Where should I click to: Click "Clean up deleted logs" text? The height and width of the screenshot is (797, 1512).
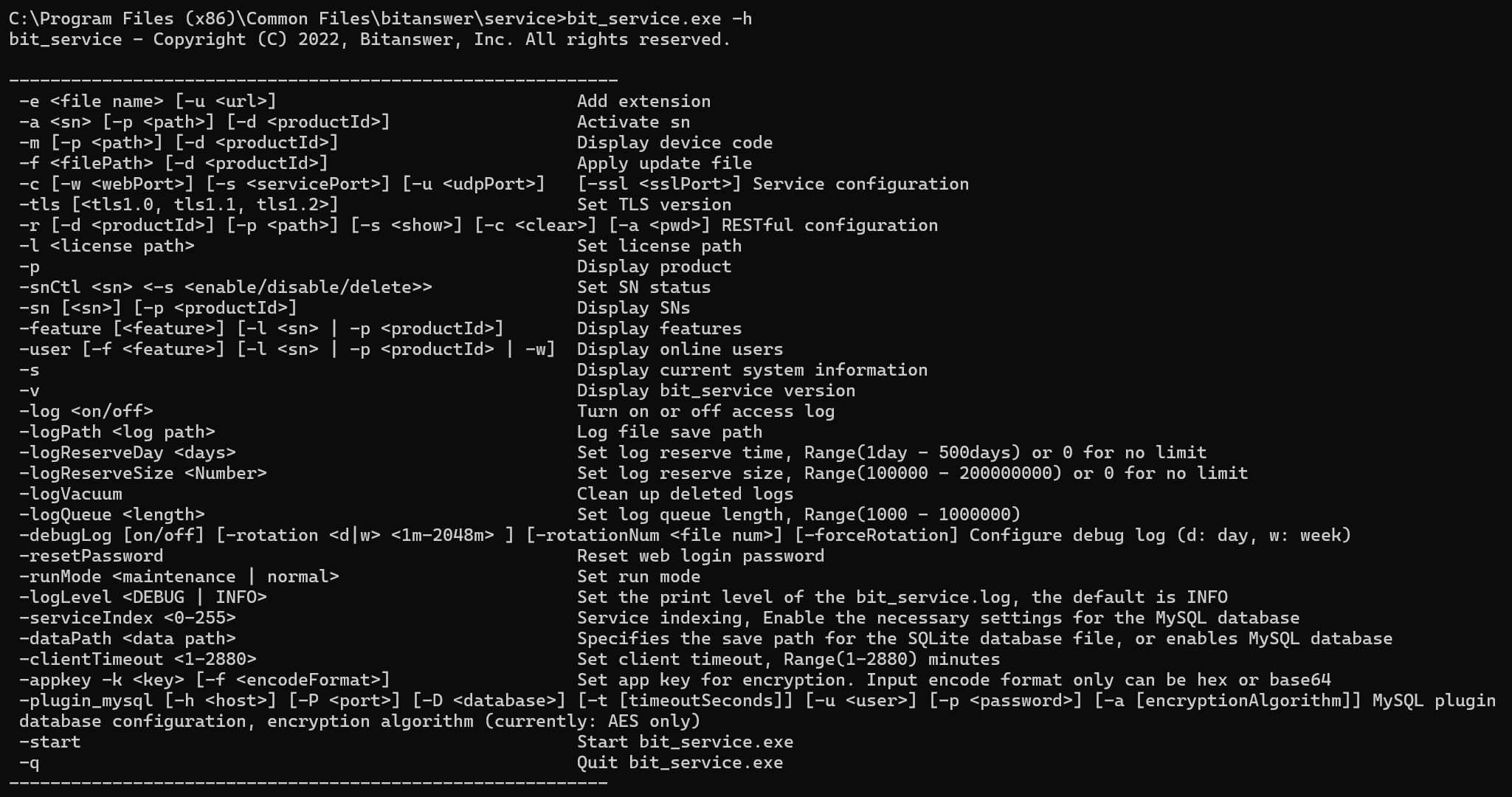pyautogui.click(x=685, y=494)
